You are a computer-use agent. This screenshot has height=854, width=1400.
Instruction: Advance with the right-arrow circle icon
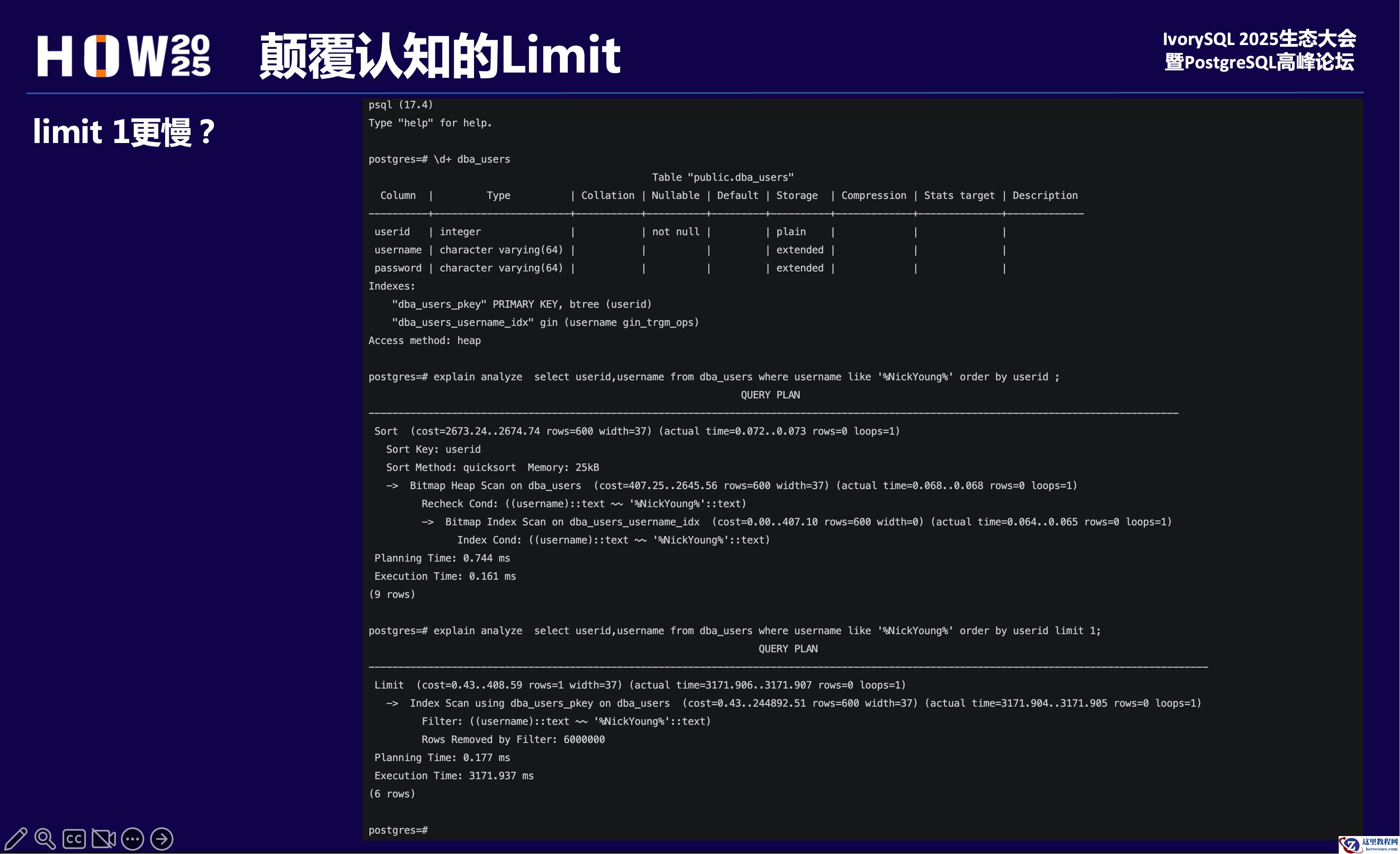point(162,839)
